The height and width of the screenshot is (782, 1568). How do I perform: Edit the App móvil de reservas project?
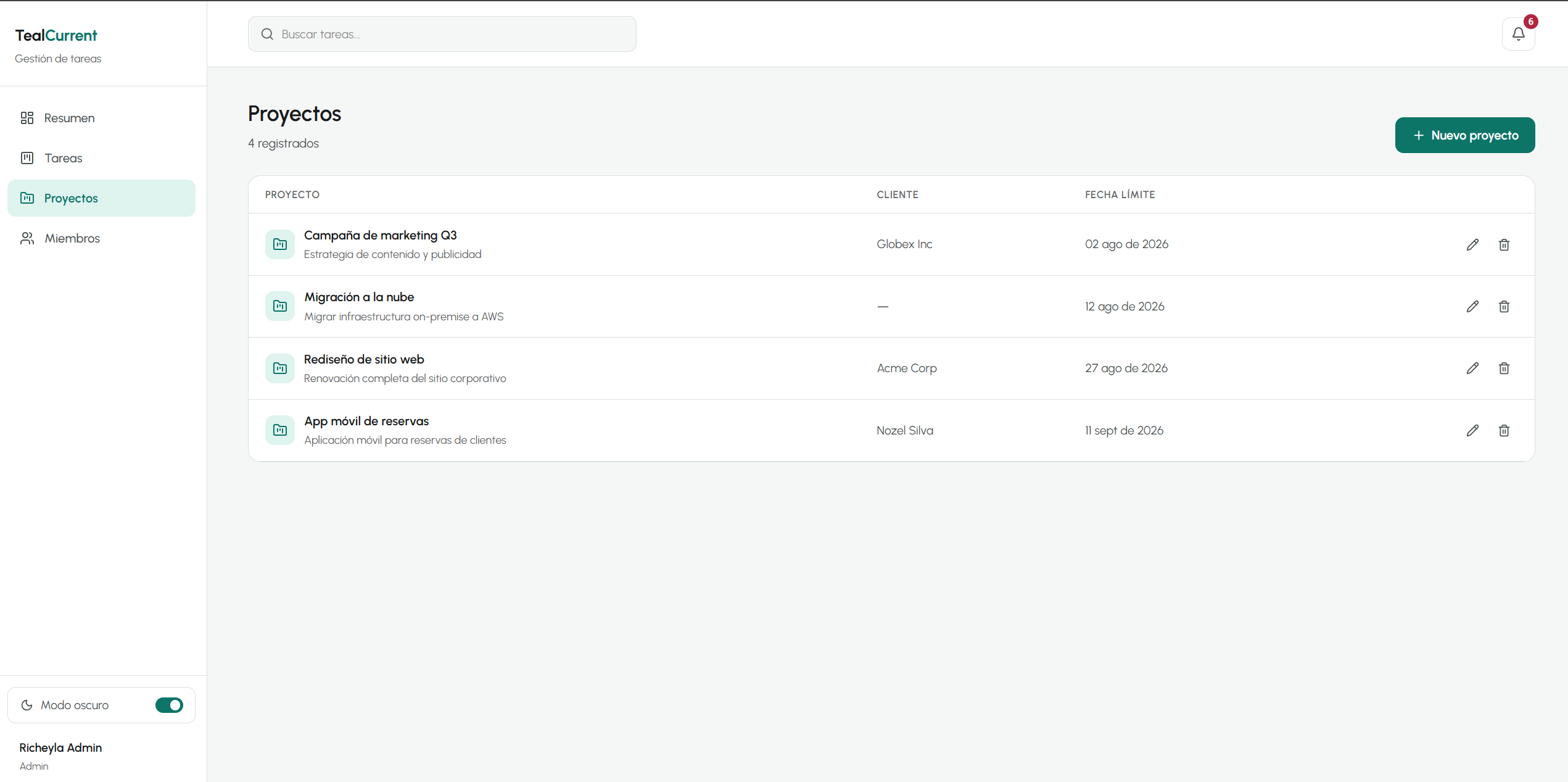pos(1472,430)
